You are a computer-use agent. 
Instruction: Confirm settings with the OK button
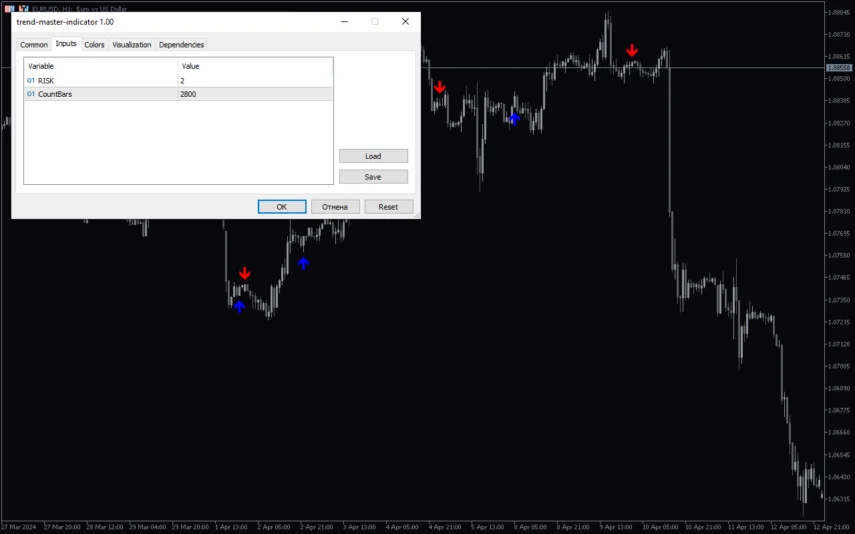pyautogui.click(x=282, y=207)
